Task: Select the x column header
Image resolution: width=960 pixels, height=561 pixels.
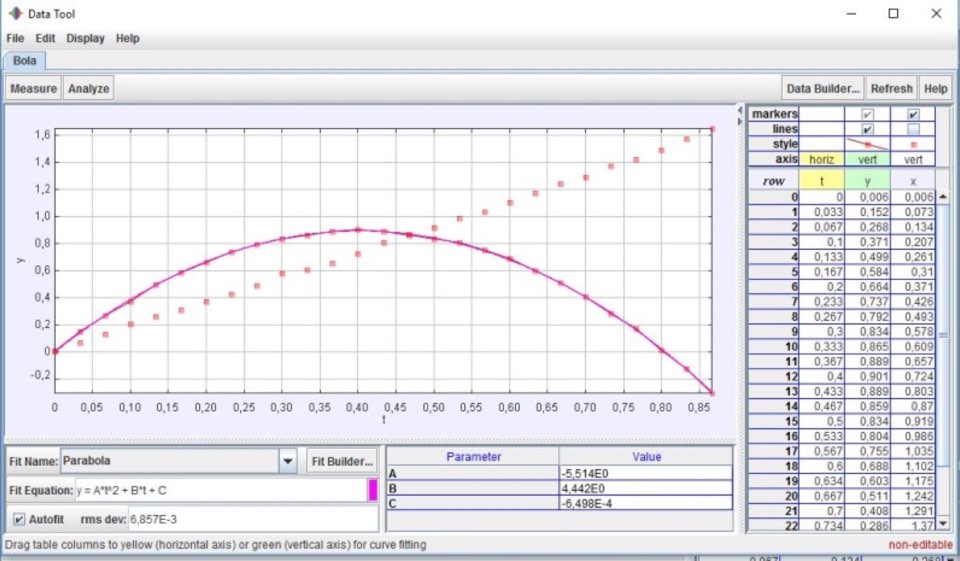Action: tap(913, 181)
